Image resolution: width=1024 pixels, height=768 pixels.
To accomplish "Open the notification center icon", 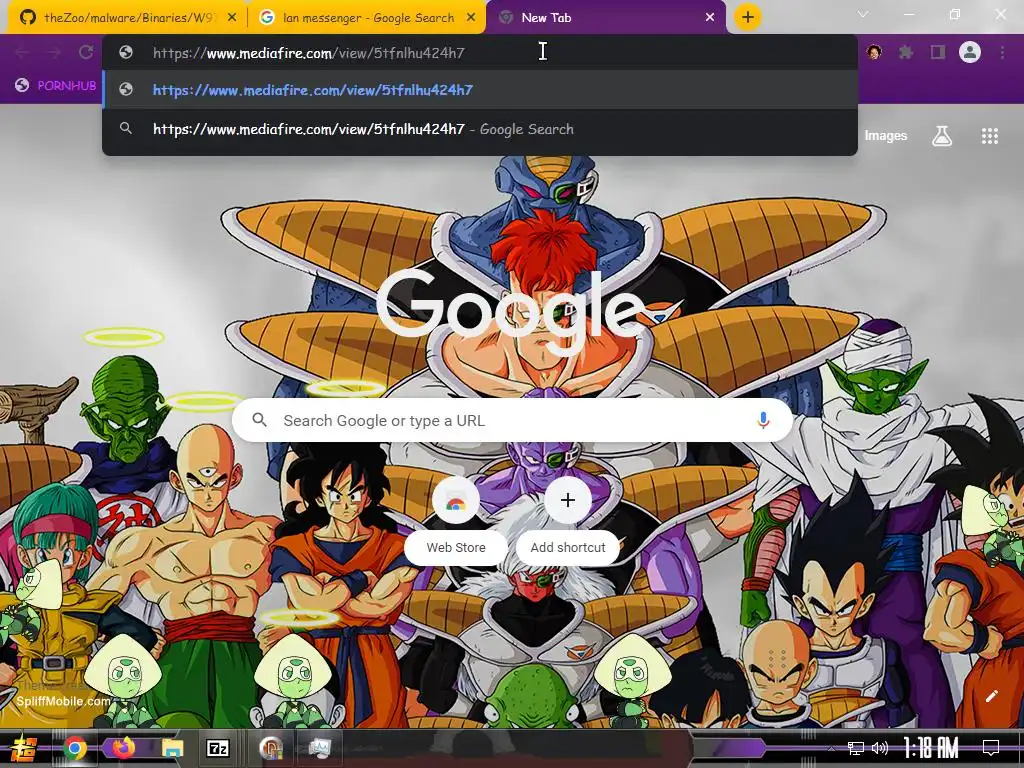I will (x=991, y=748).
